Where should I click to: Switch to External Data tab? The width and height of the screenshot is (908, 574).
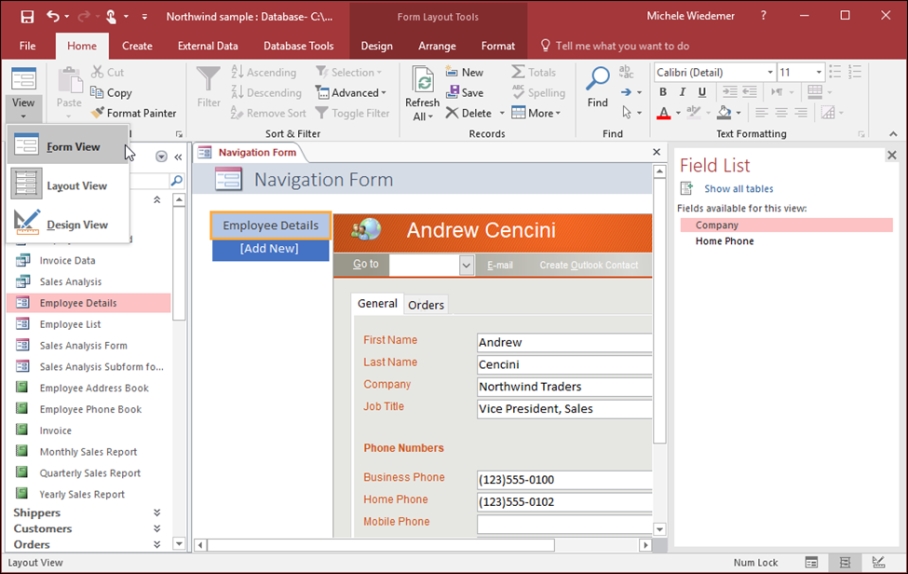pos(208,46)
